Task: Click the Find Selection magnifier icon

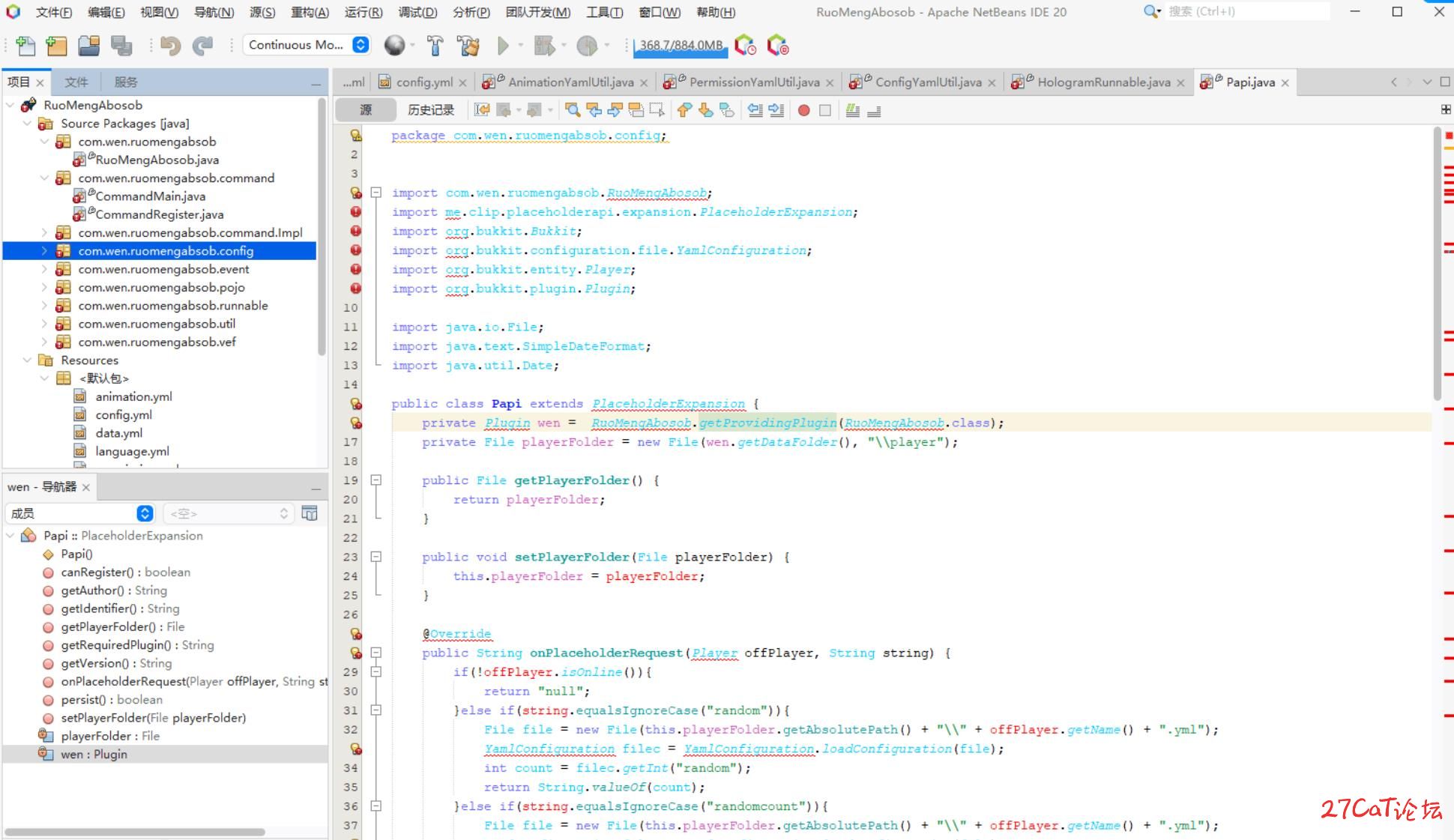Action: click(573, 110)
